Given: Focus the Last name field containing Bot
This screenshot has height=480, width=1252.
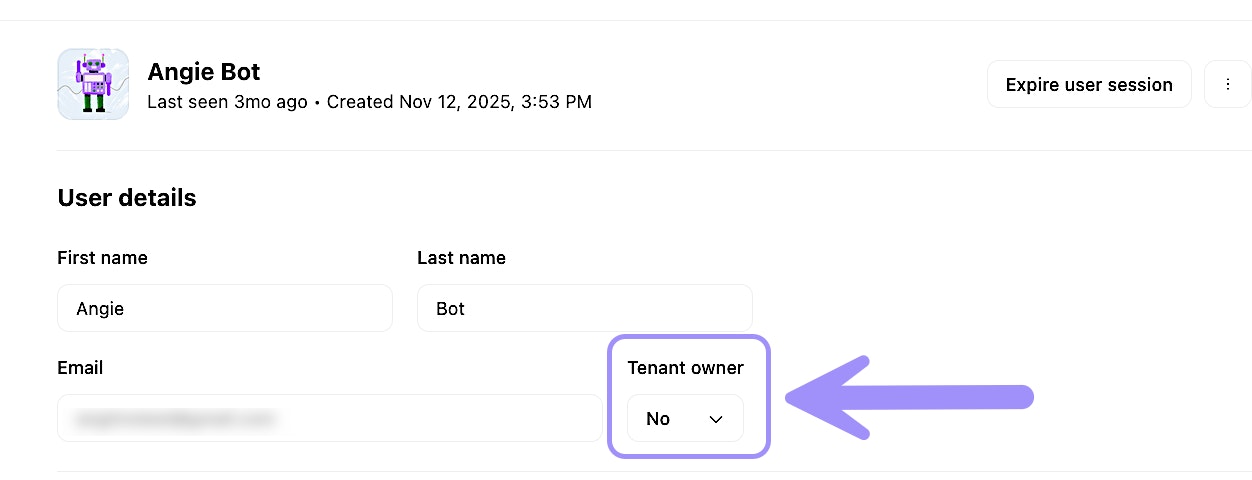Looking at the screenshot, I should [584, 308].
